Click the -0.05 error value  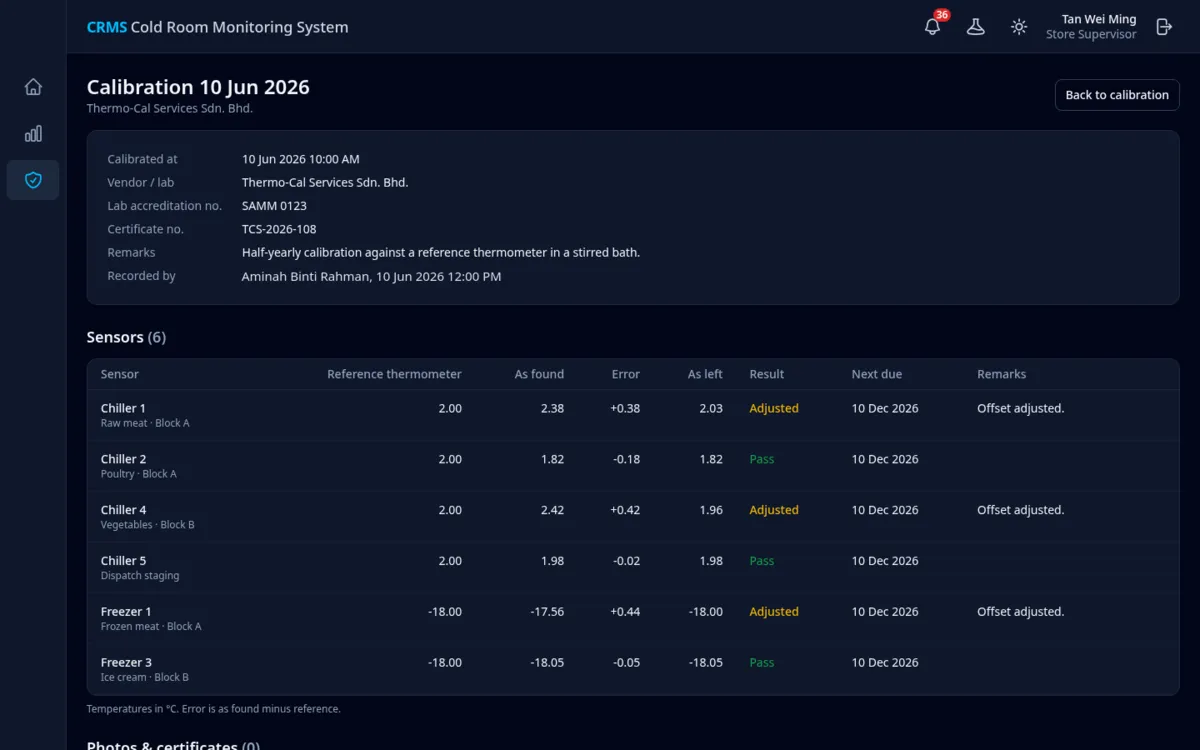627,662
